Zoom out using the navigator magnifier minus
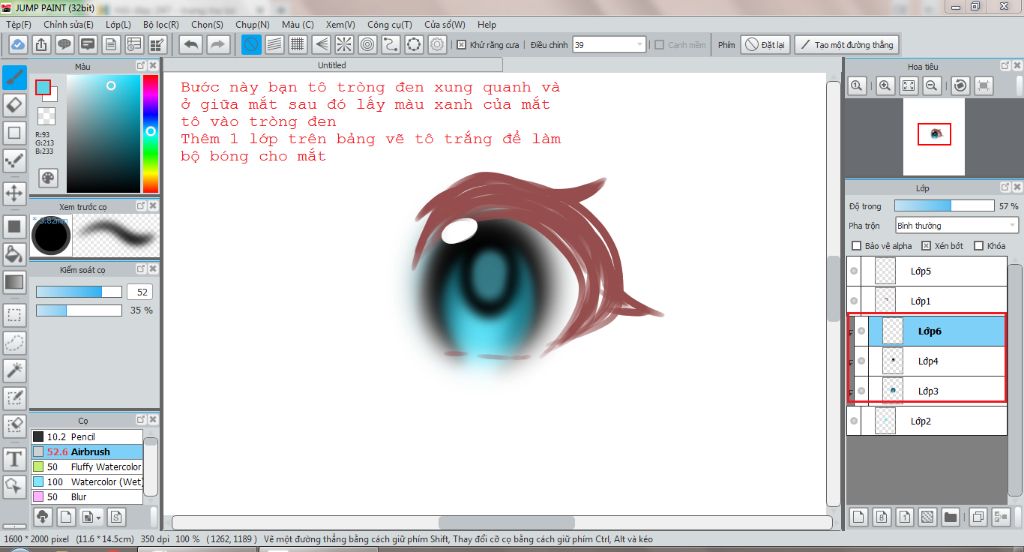The width and height of the screenshot is (1024, 552). 932,86
